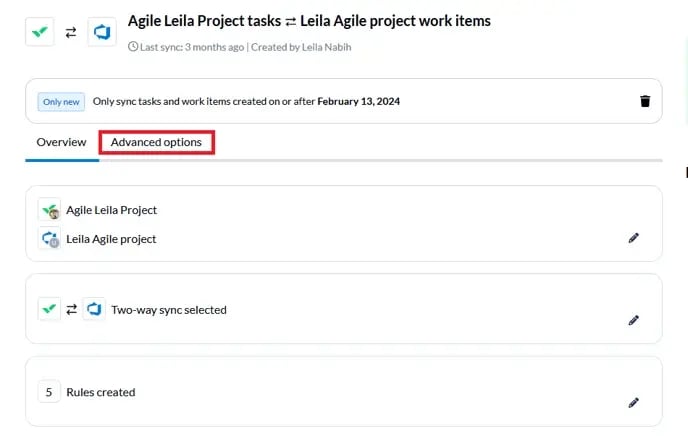Click the Only new badge
Viewport: 688px width, 436px height.
(61, 102)
